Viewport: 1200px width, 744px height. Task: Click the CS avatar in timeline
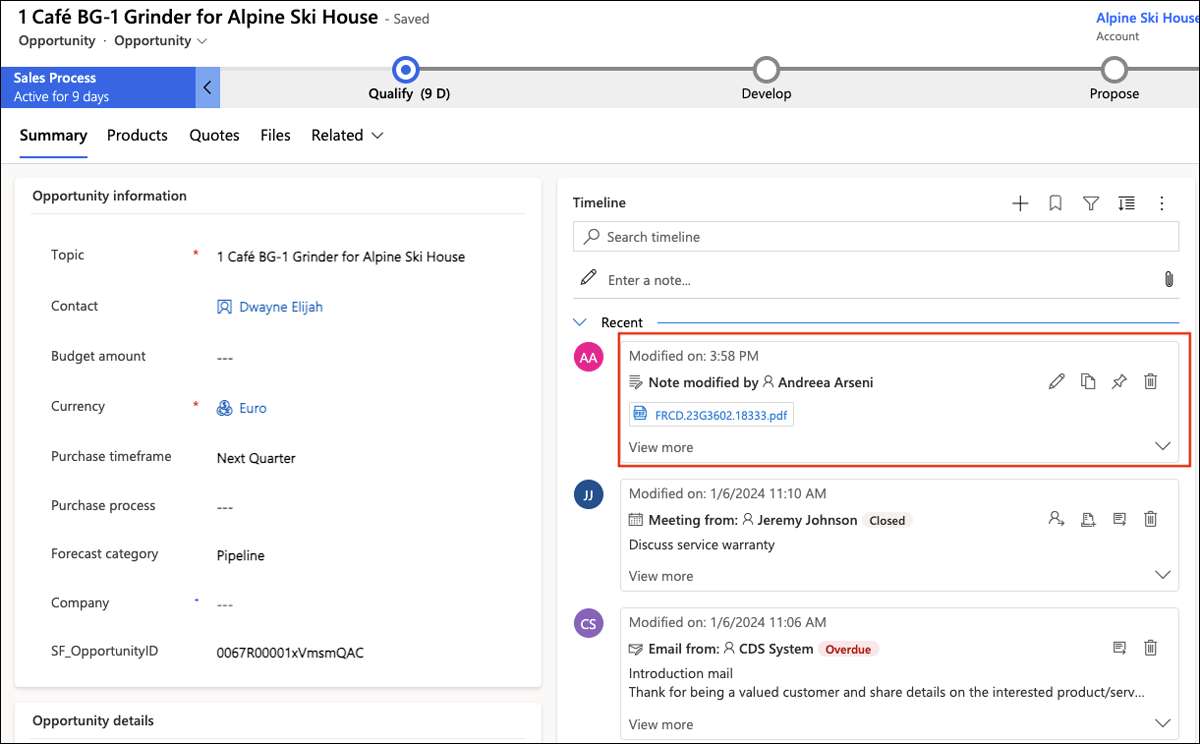(x=589, y=624)
